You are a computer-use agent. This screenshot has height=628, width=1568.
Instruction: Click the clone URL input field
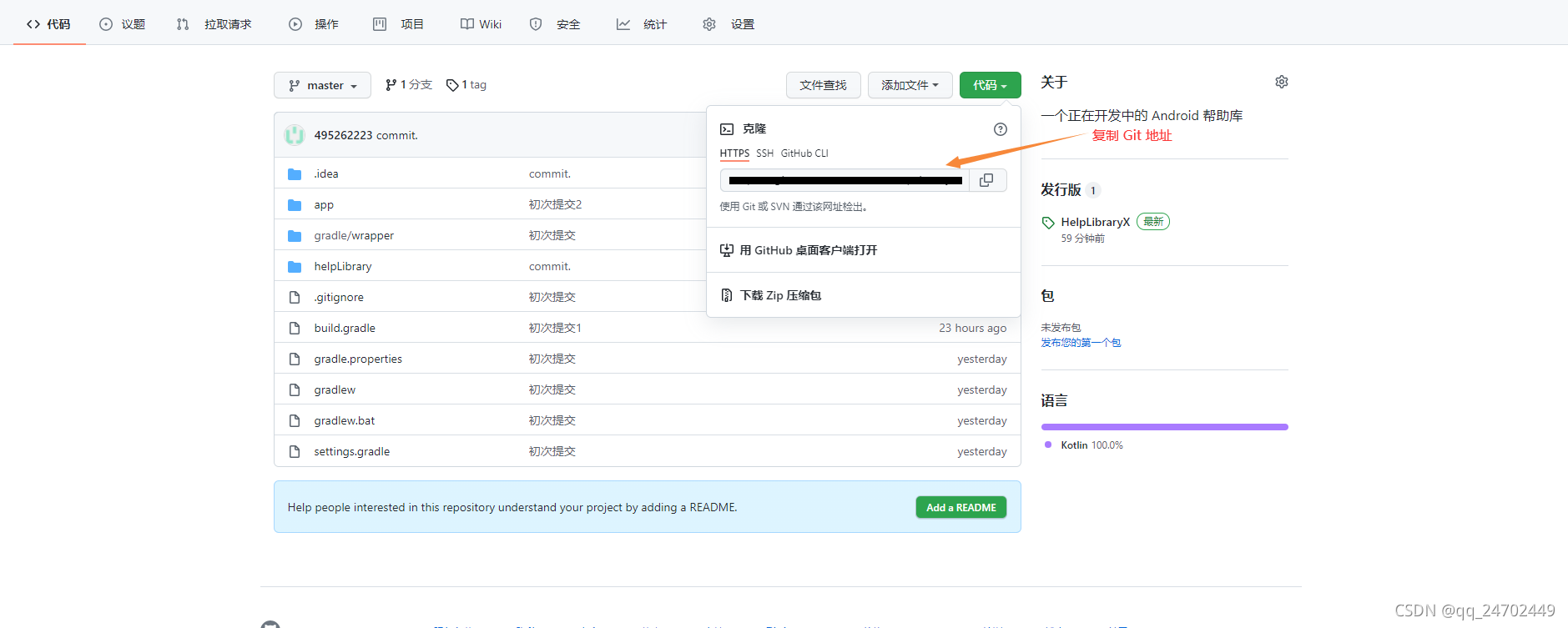845,180
